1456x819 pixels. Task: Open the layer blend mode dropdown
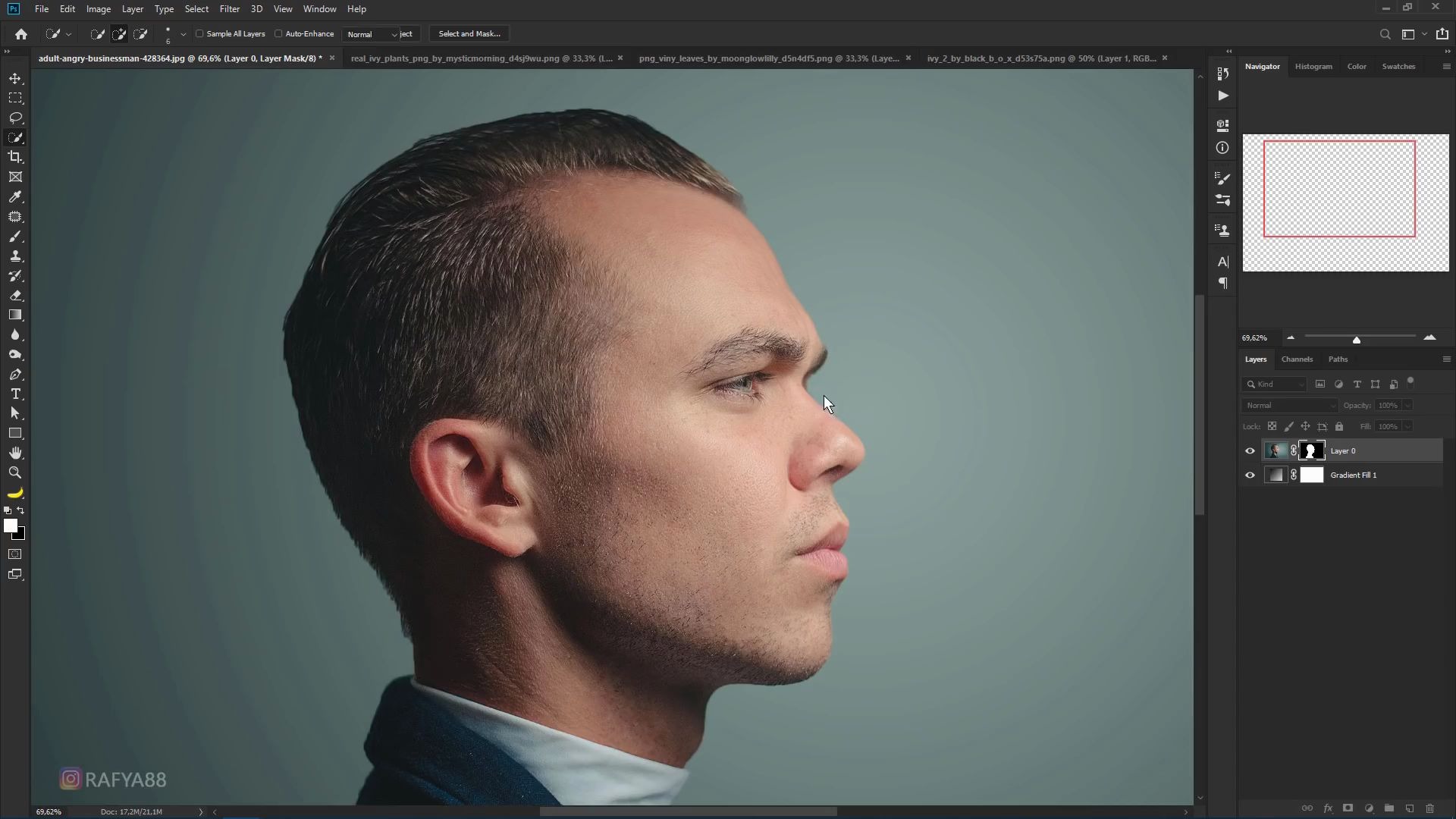click(1289, 406)
